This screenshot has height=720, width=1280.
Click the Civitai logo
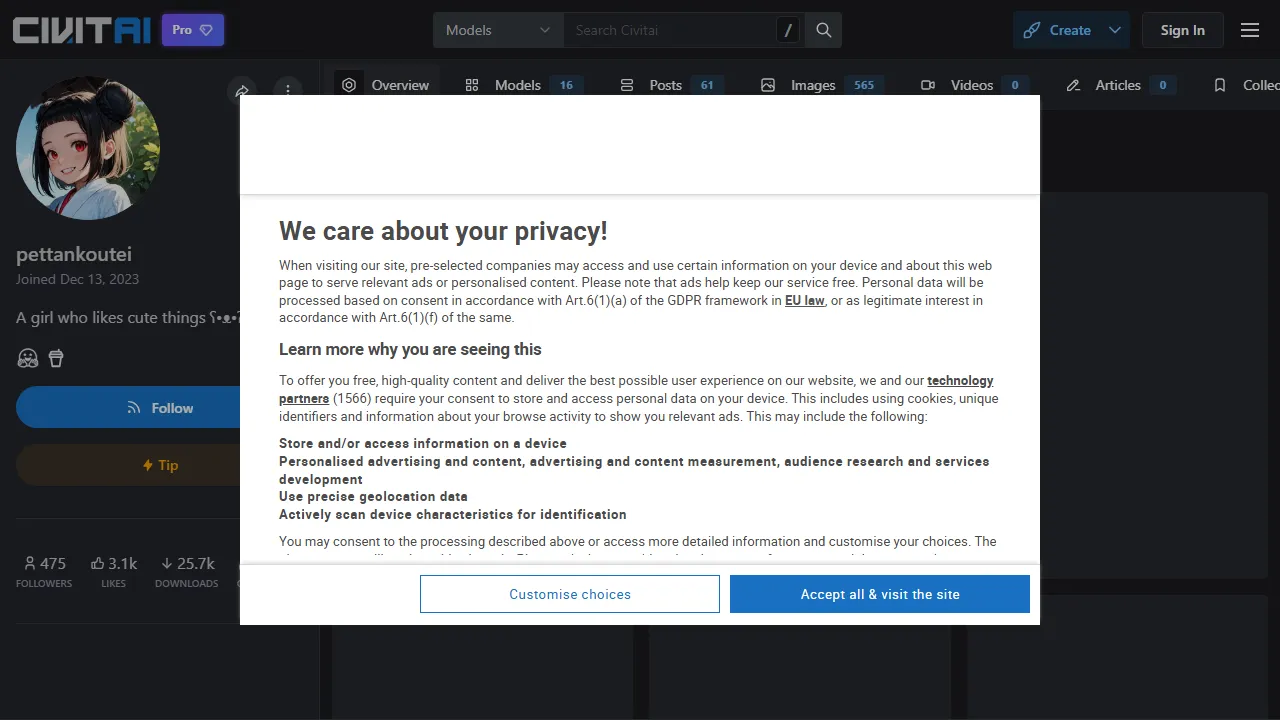coord(82,30)
